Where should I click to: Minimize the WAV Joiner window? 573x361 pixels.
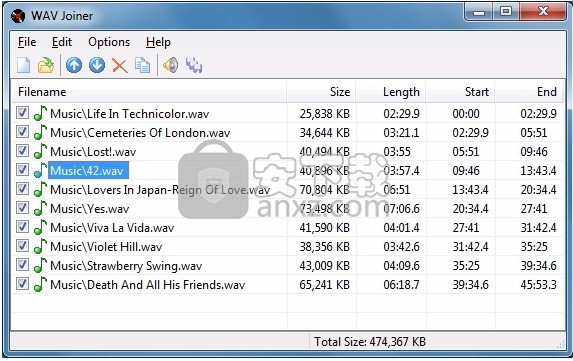(x=478, y=12)
